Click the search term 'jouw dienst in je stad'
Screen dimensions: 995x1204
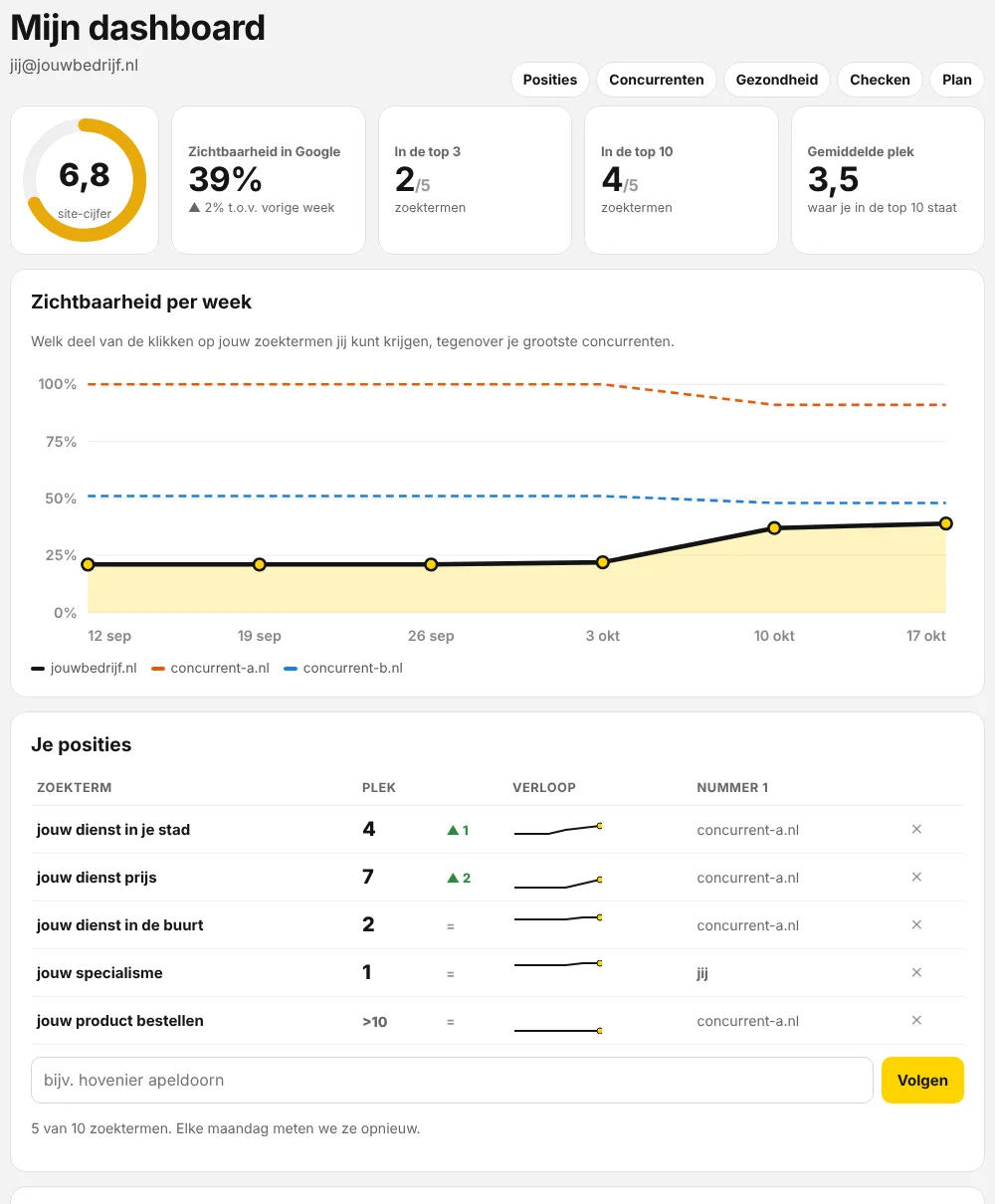pyautogui.click(x=113, y=830)
